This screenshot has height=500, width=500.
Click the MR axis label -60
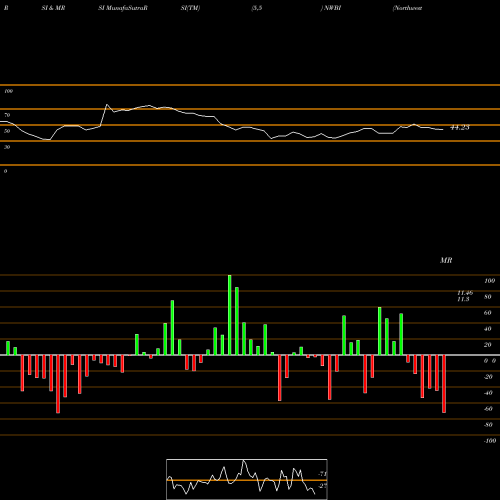click(x=488, y=409)
